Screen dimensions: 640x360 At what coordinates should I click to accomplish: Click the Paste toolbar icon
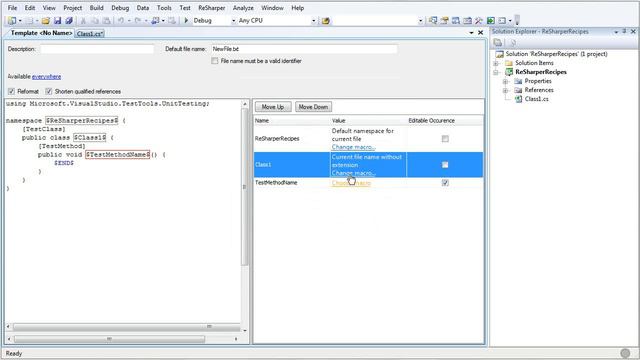click(x=107, y=20)
